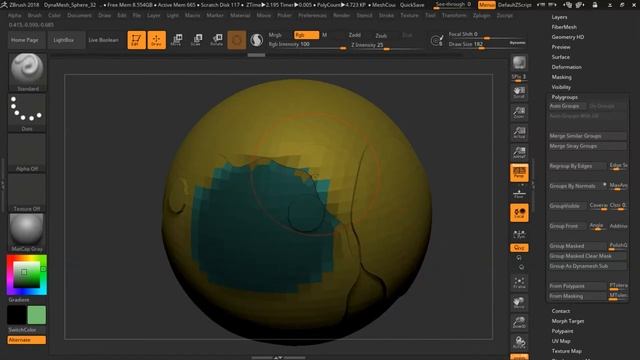
Task: Select the Move transform tool
Action: coord(177,40)
